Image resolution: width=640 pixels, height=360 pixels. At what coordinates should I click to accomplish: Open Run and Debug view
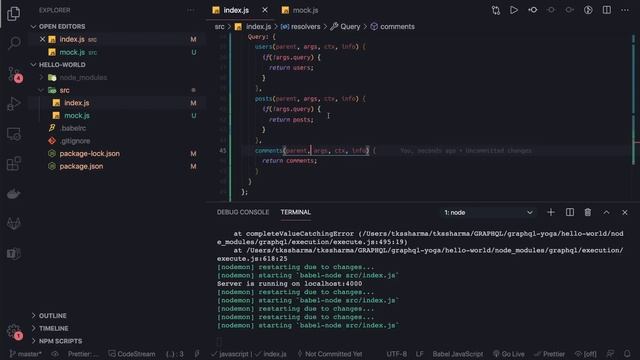(x=13, y=104)
